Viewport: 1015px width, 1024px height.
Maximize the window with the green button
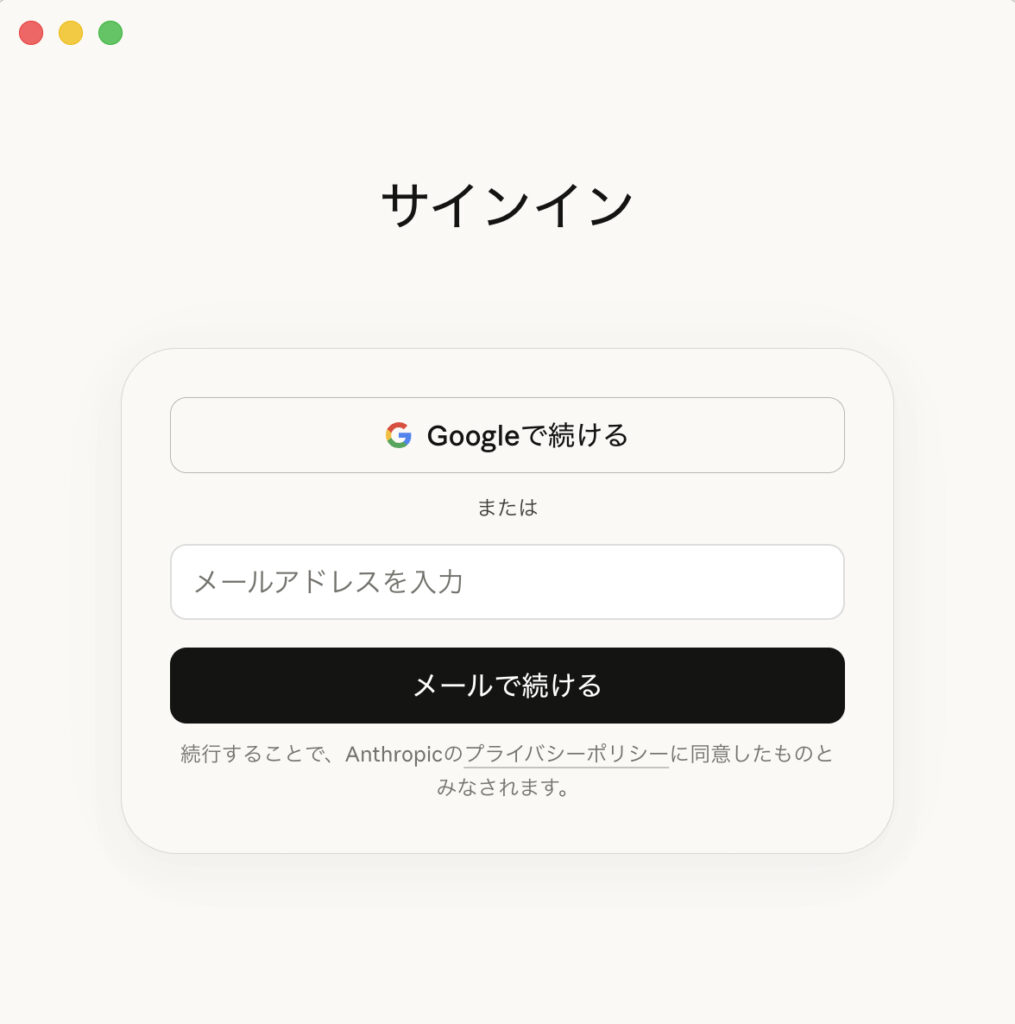pos(110,33)
